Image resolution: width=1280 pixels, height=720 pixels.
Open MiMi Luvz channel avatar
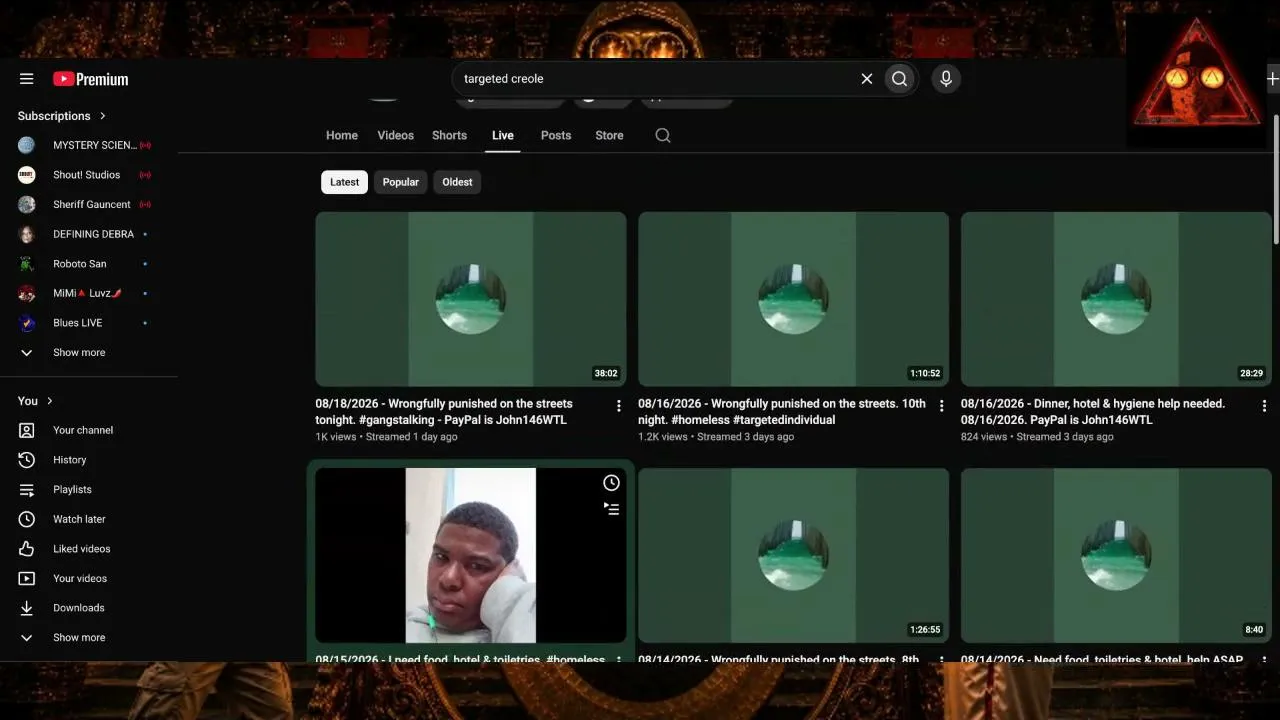click(x=27, y=293)
